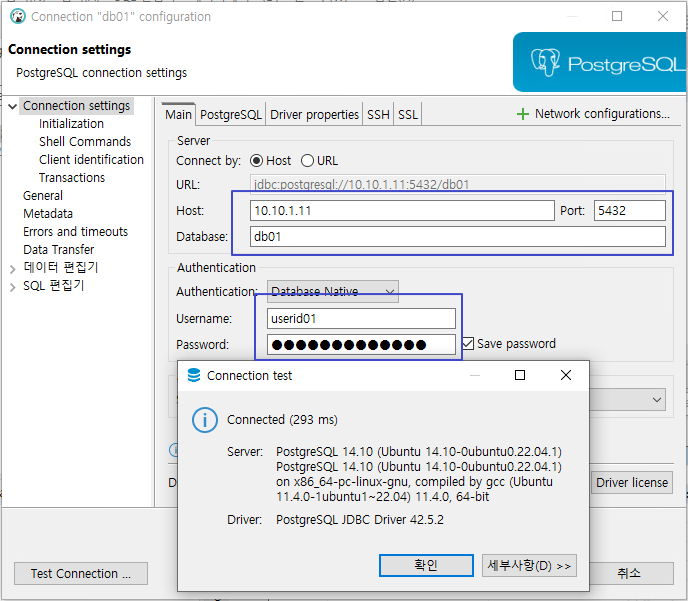Select Shell Commands in the tree
The width and height of the screenshot is (688, 601).
pos(85,142)
